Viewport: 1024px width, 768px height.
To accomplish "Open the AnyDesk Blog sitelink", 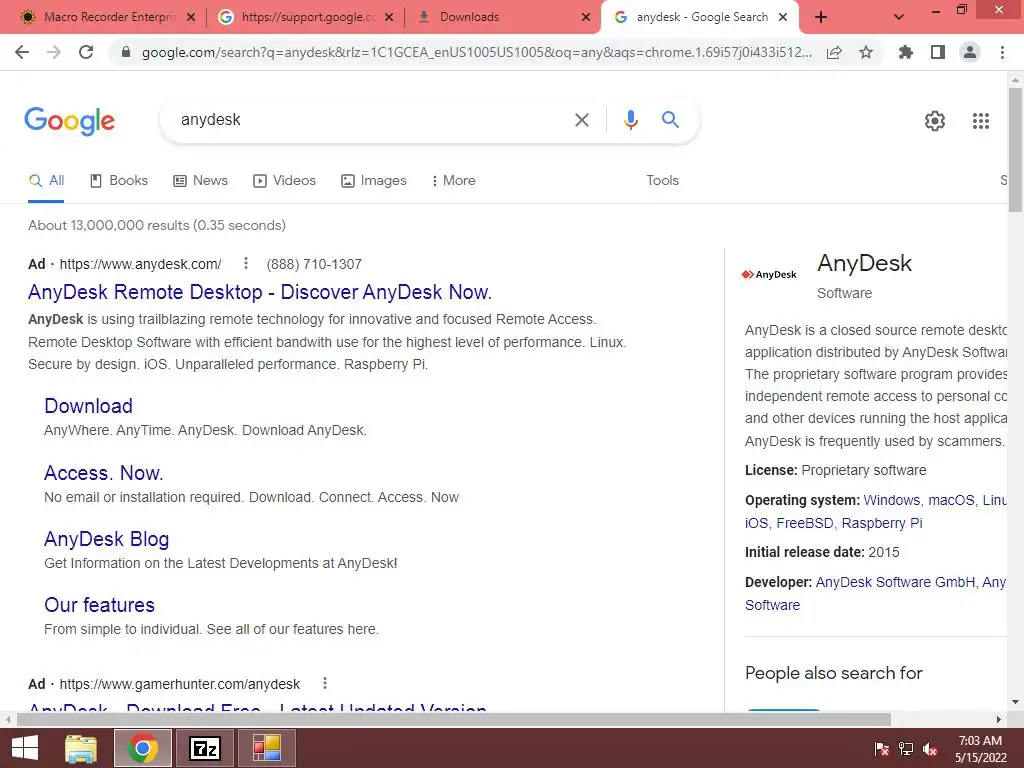I will pyautogui.click(x=106, y=539).
